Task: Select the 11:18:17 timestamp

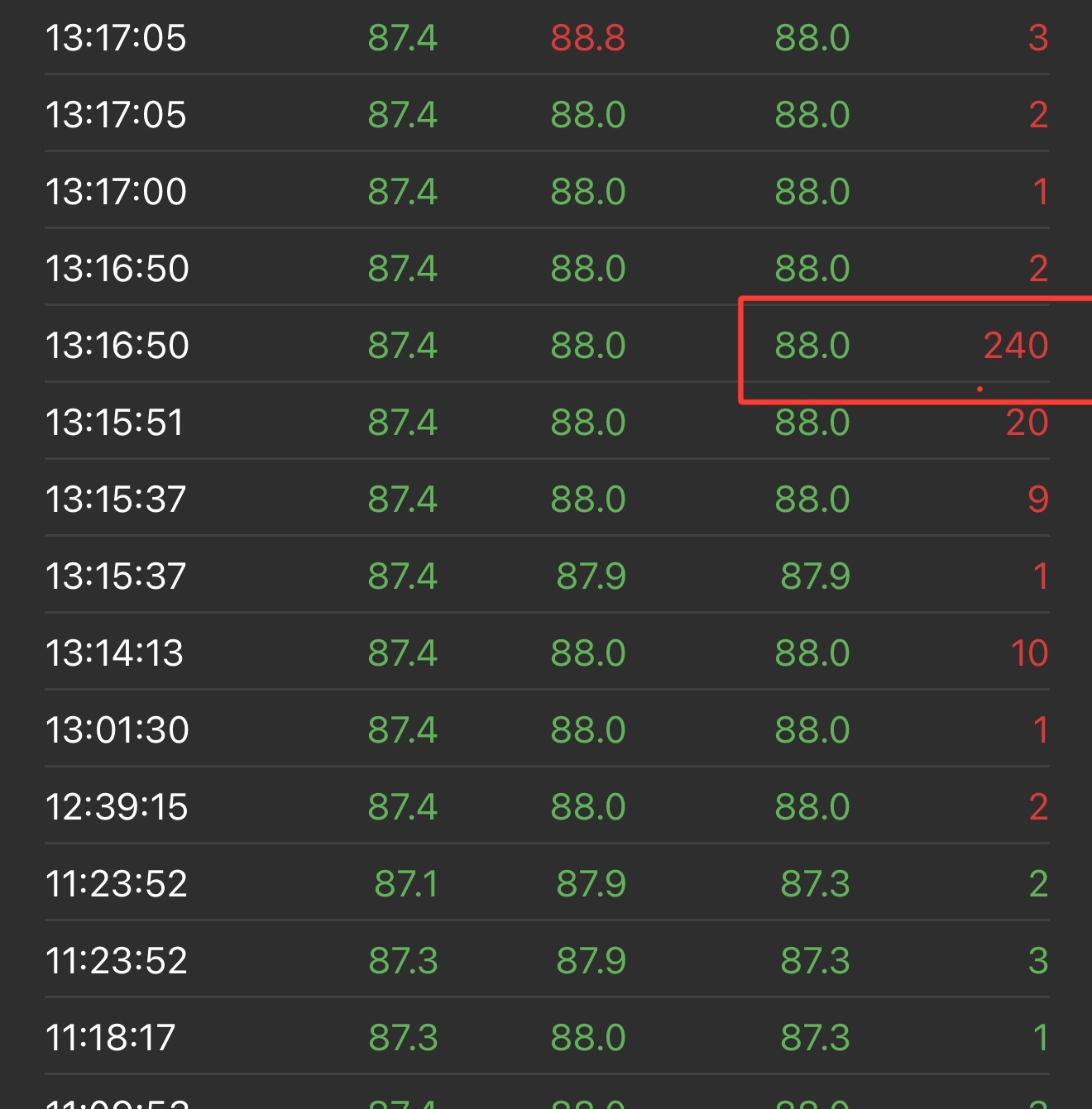Action: click(110, 1038)
